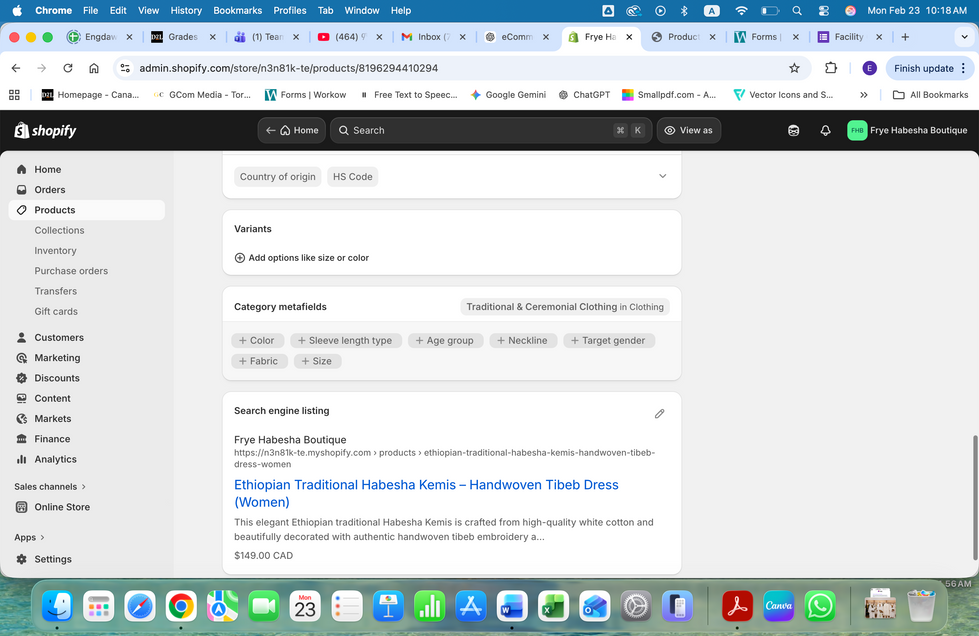
Task: Open Microsoft Excel in the dock
Action: (x=553, y=606)
